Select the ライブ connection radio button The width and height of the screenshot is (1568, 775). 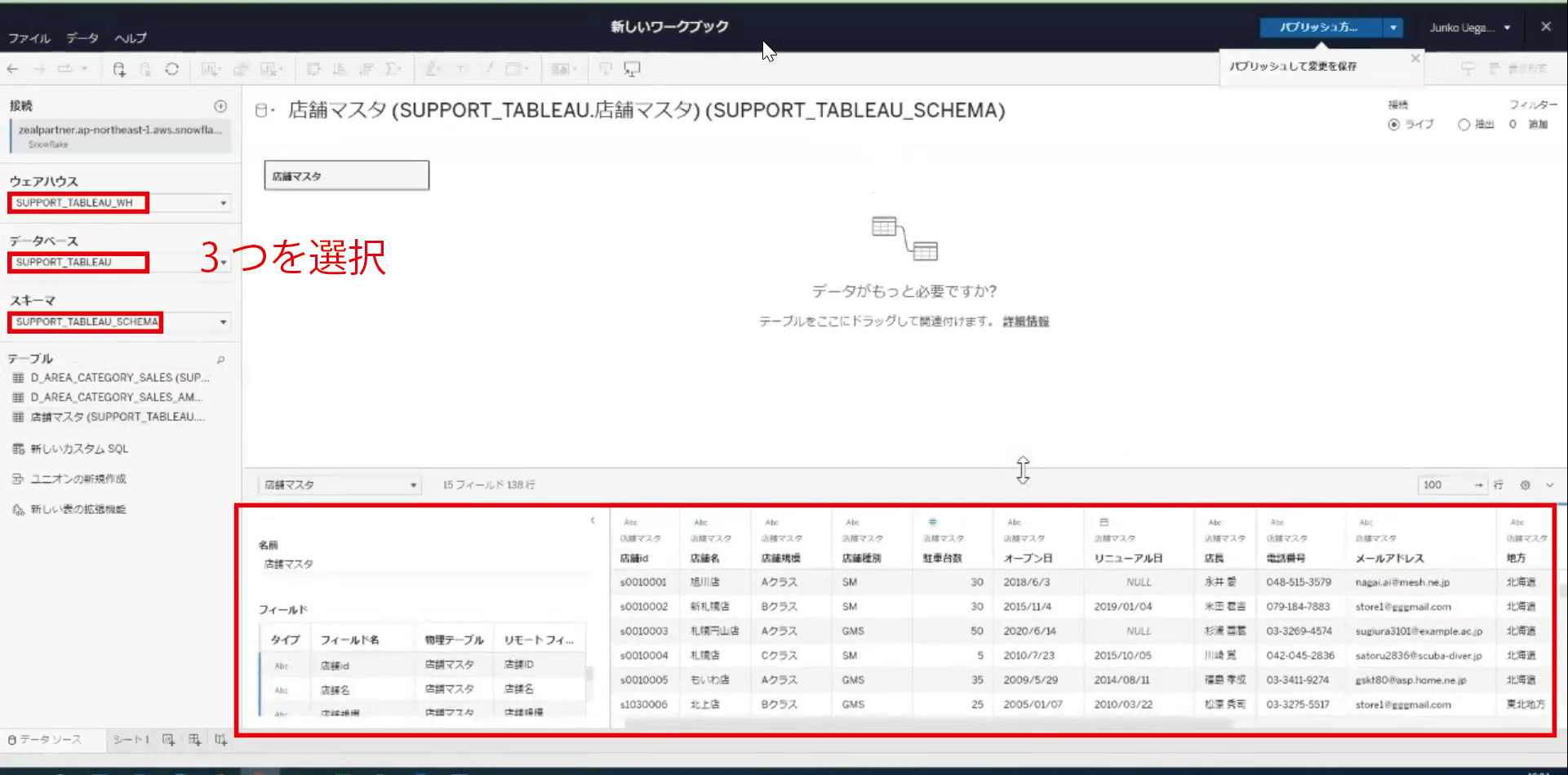(1393, 125)
